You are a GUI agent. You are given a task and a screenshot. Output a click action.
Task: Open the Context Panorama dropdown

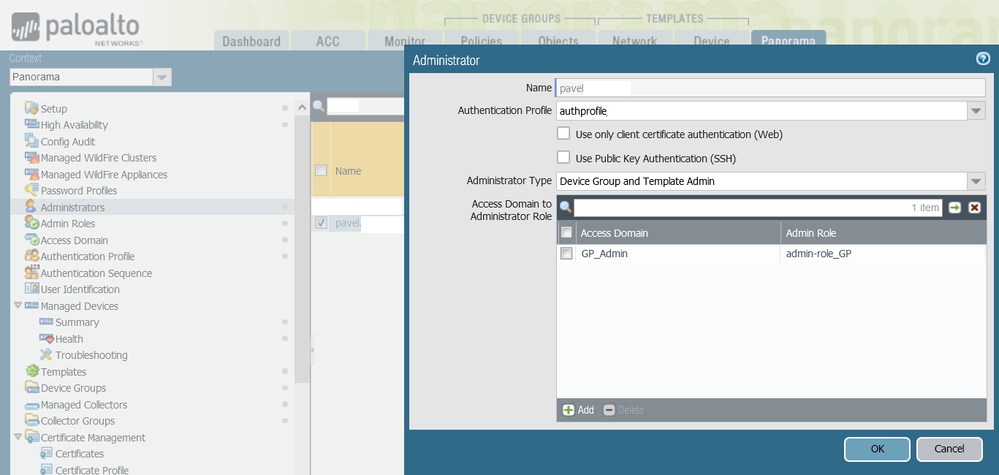(161, 77)
